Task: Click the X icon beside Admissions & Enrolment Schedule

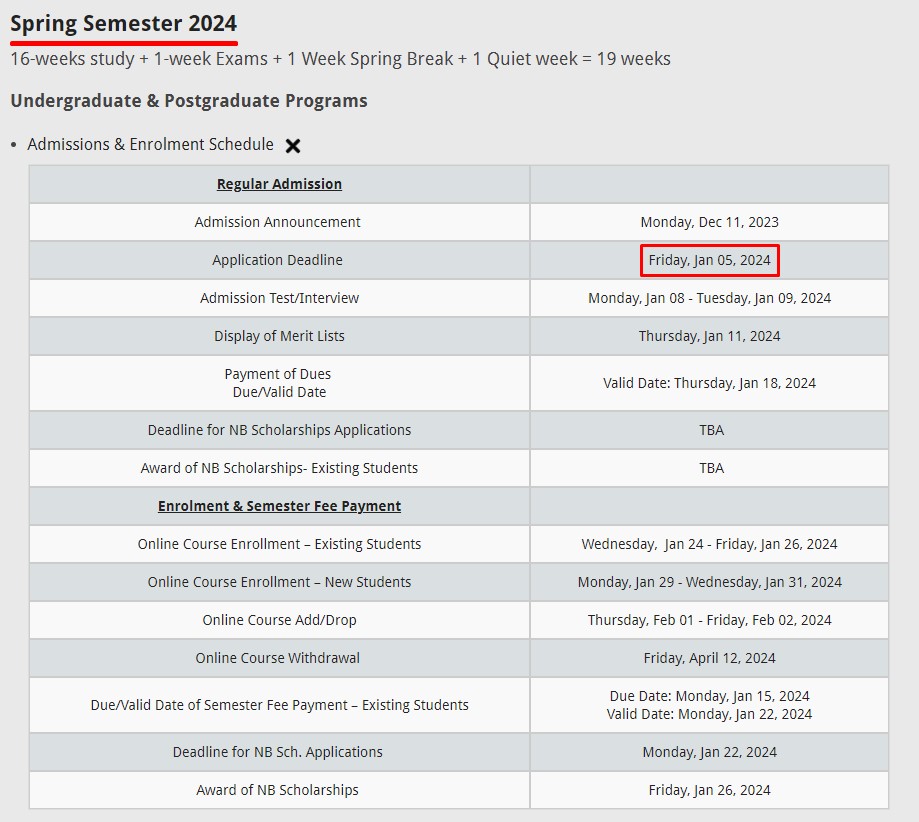Action: 293,146
